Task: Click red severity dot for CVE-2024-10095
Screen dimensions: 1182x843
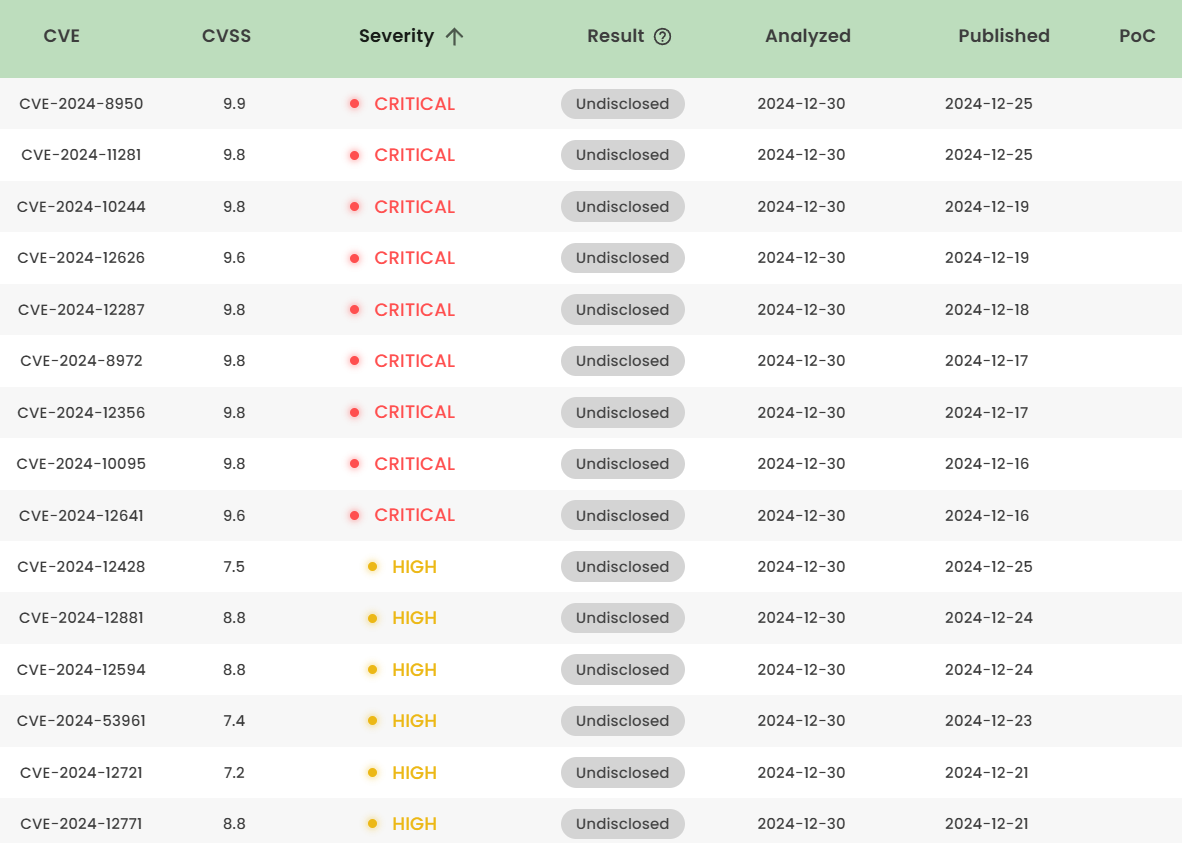Action: coord(354,464)
